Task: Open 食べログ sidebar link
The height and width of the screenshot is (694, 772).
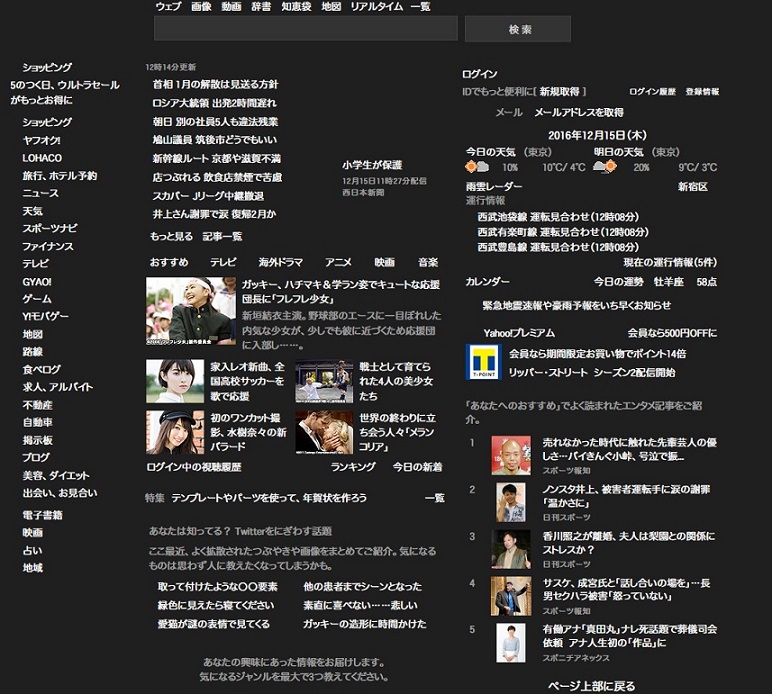Action: (x=42, y=369)
